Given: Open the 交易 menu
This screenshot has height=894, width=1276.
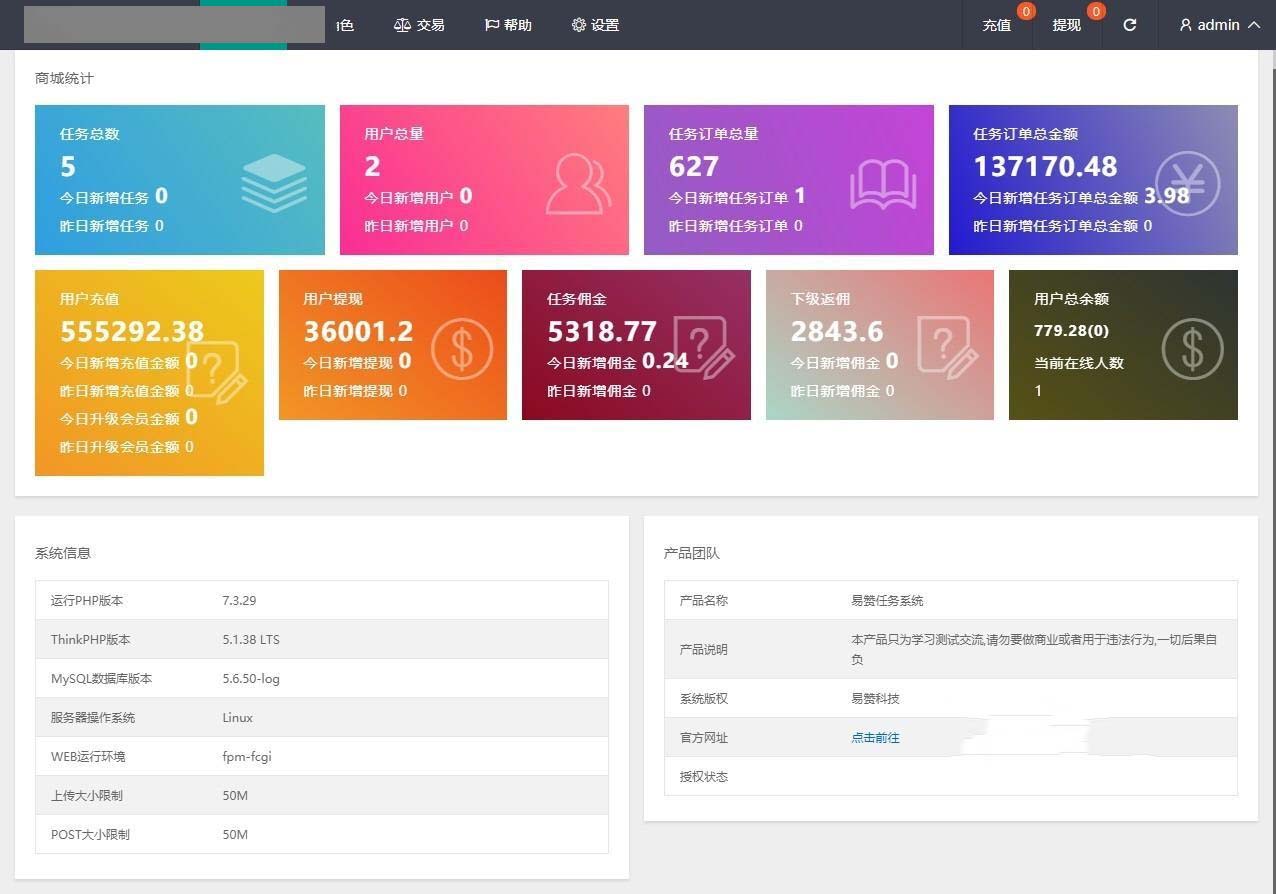Looking at the screenshot, I should tap(419, 25).
